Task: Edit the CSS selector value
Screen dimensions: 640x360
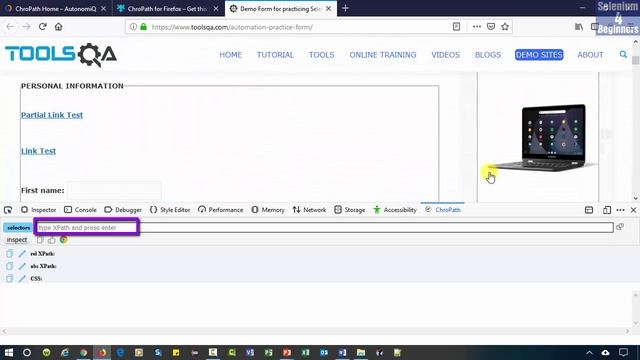Action: pos(22,278)
